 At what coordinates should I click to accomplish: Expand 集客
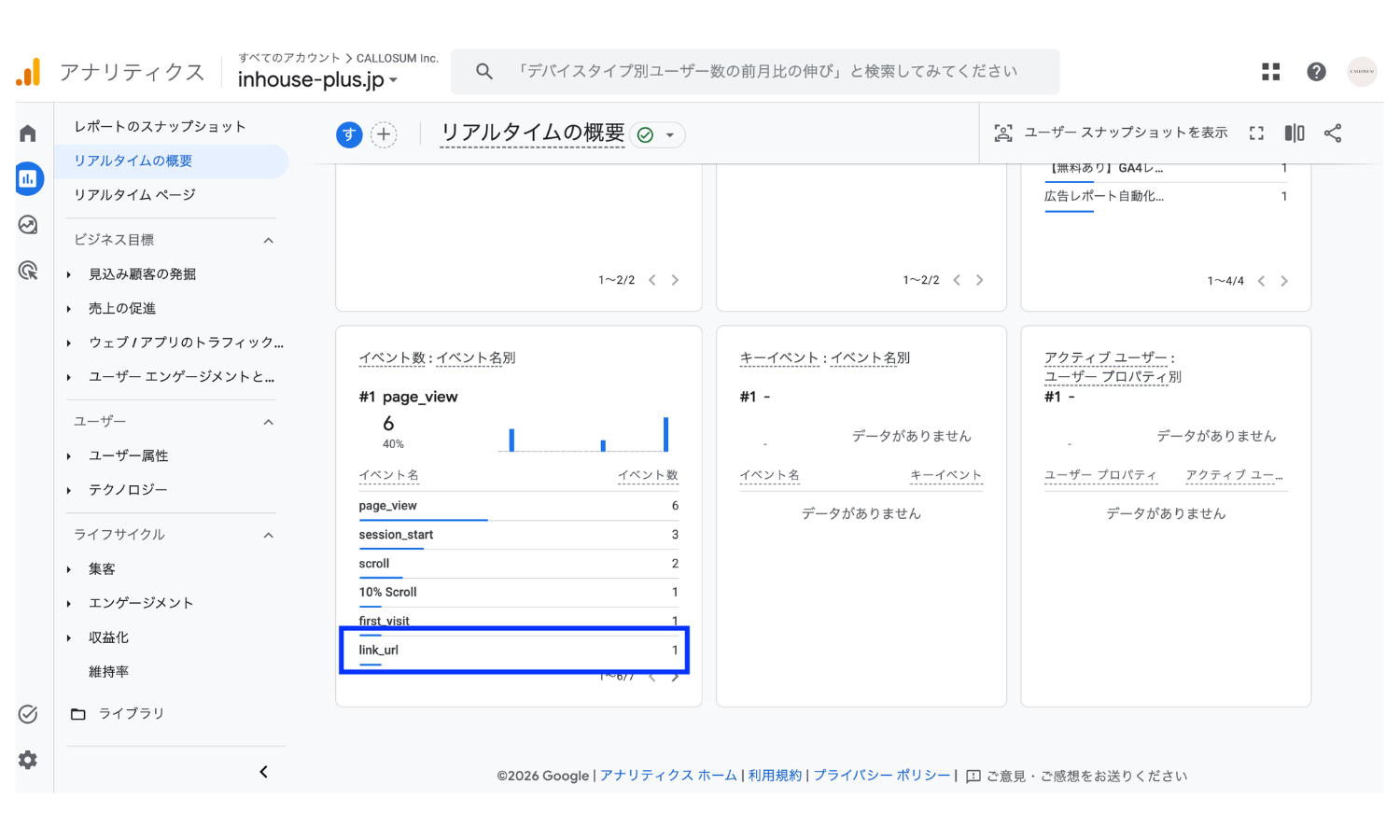[69, 569]
